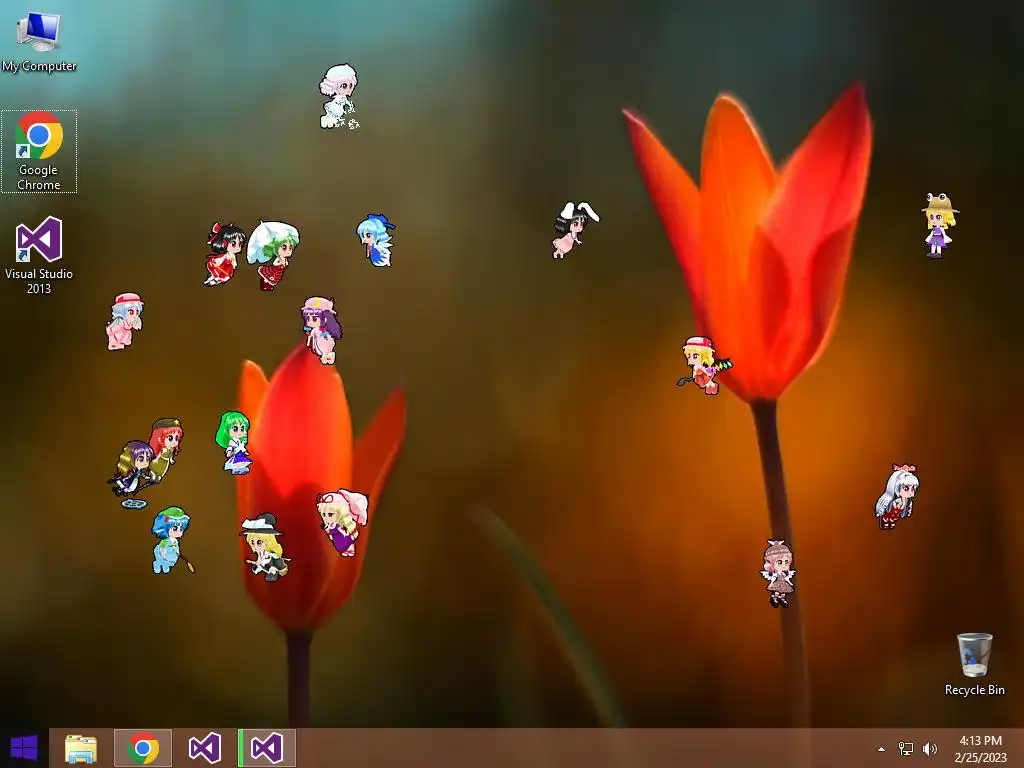The height and width of the screenshot is (768, 1024).
Task: Click the white-haired mascot at top center
Action: click(339, 96)
